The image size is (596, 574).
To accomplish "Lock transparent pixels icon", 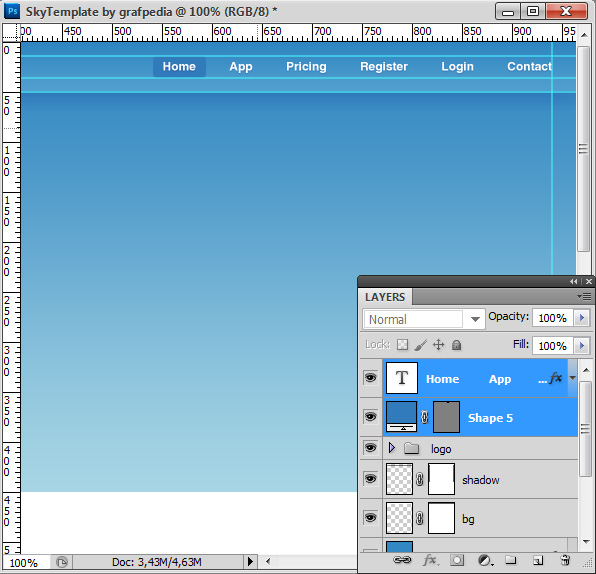I will pos(402,345).
